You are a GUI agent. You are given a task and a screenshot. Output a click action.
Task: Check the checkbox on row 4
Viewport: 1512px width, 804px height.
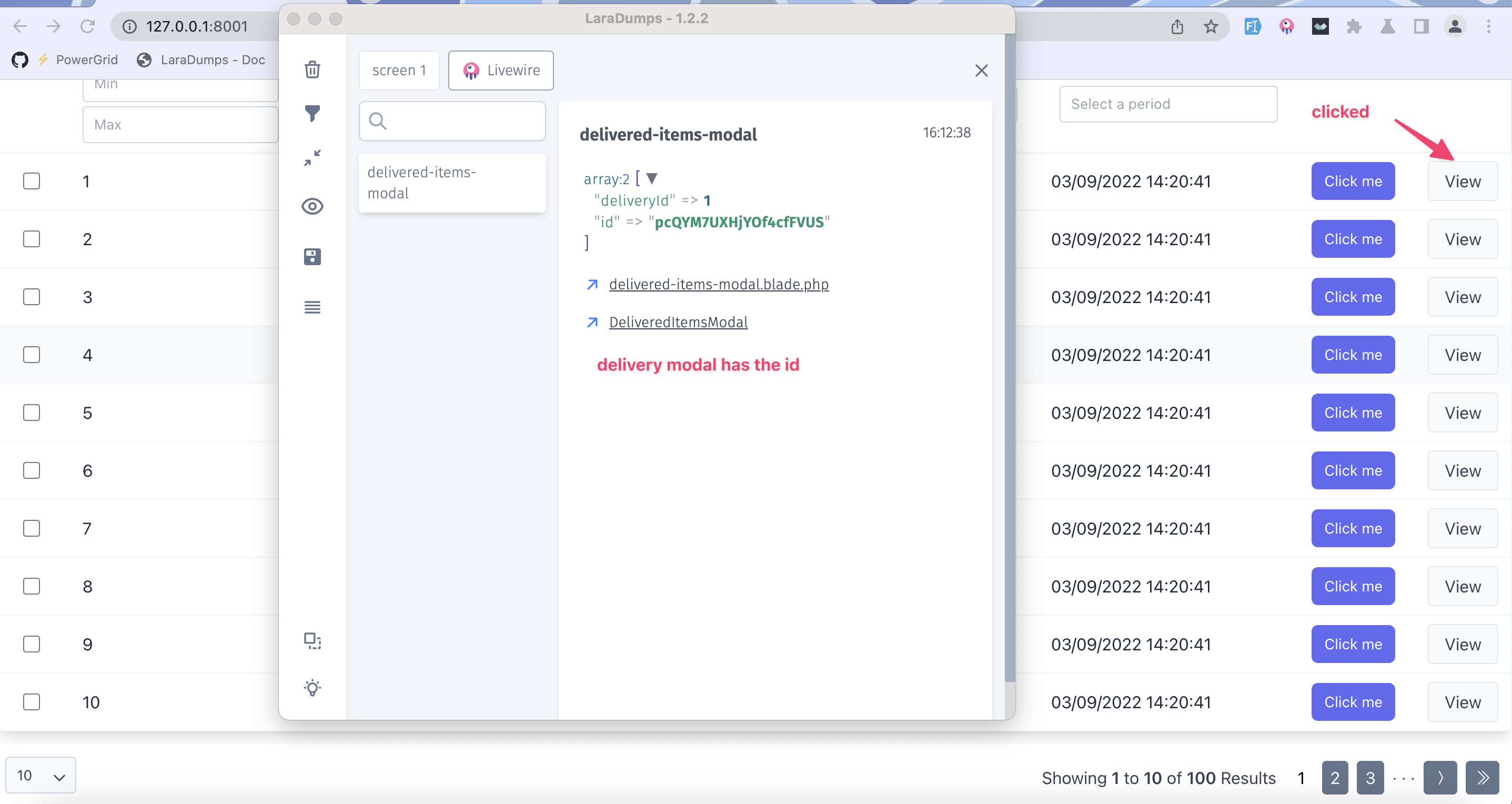[x=32, y=355]
